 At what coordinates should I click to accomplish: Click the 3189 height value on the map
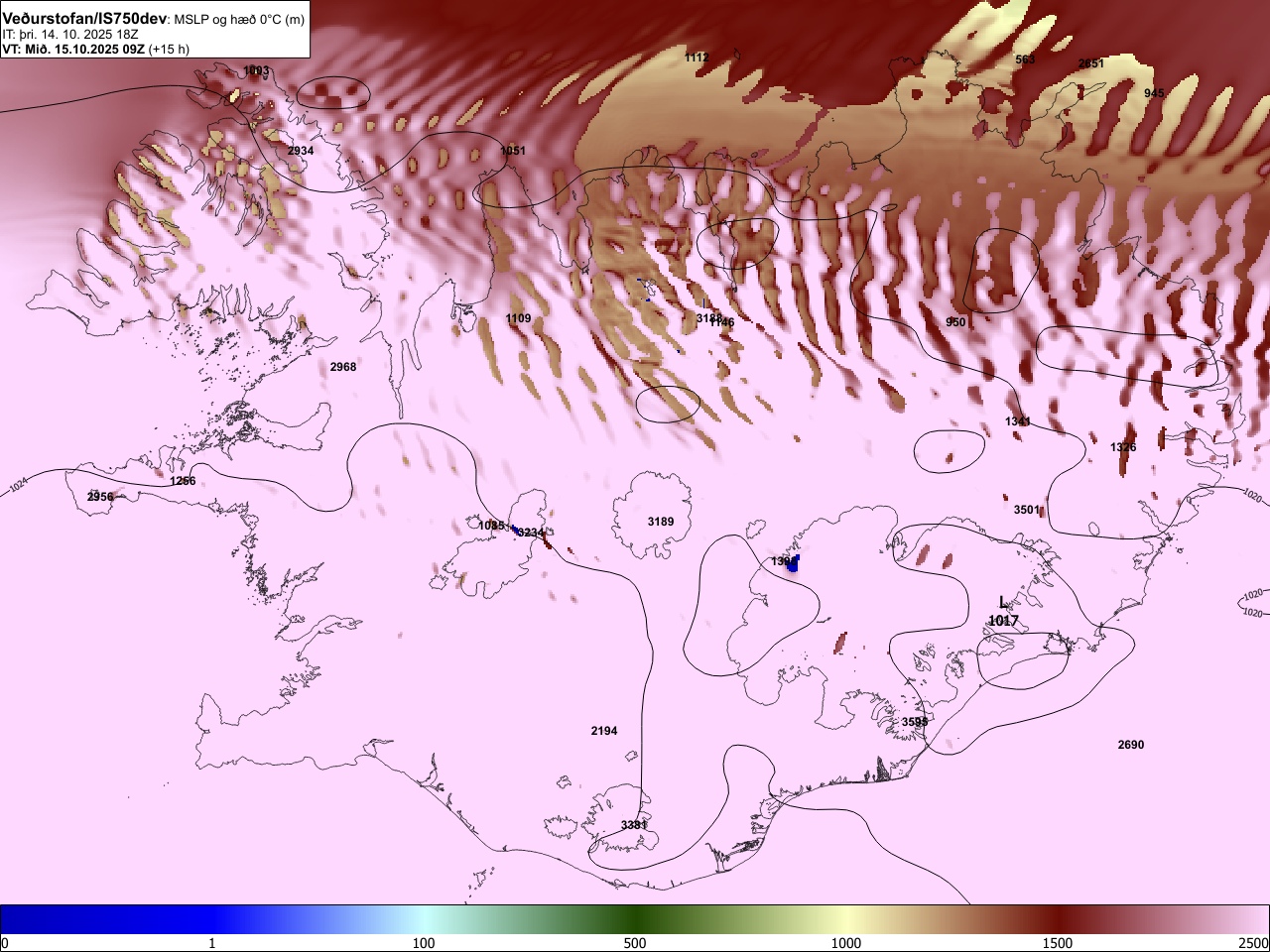[x=660, y=522]
